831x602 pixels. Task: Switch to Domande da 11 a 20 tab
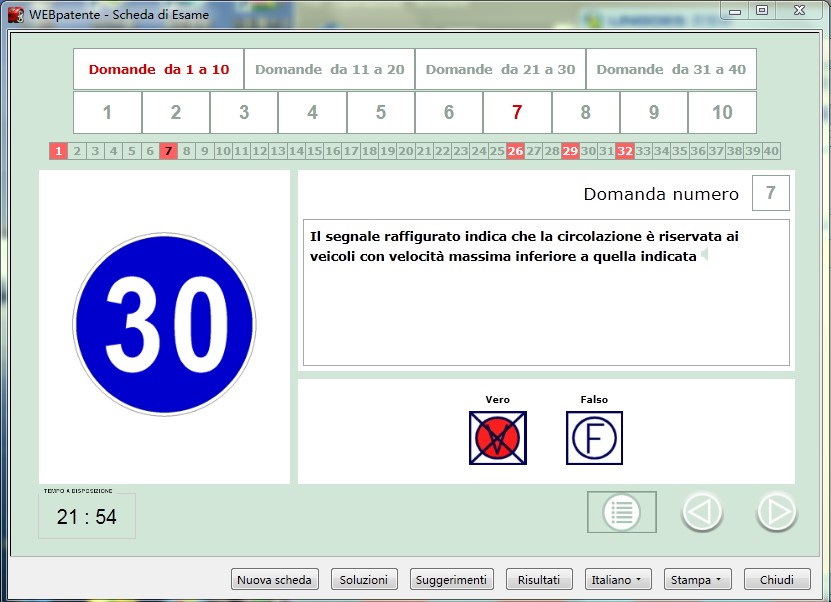click(330, 69)
